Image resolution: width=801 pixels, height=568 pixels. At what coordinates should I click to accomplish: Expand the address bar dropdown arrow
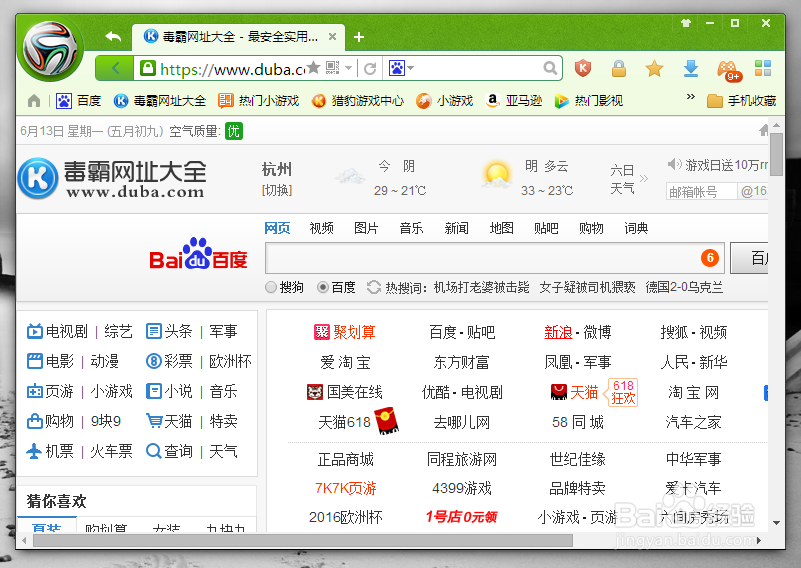348,67
